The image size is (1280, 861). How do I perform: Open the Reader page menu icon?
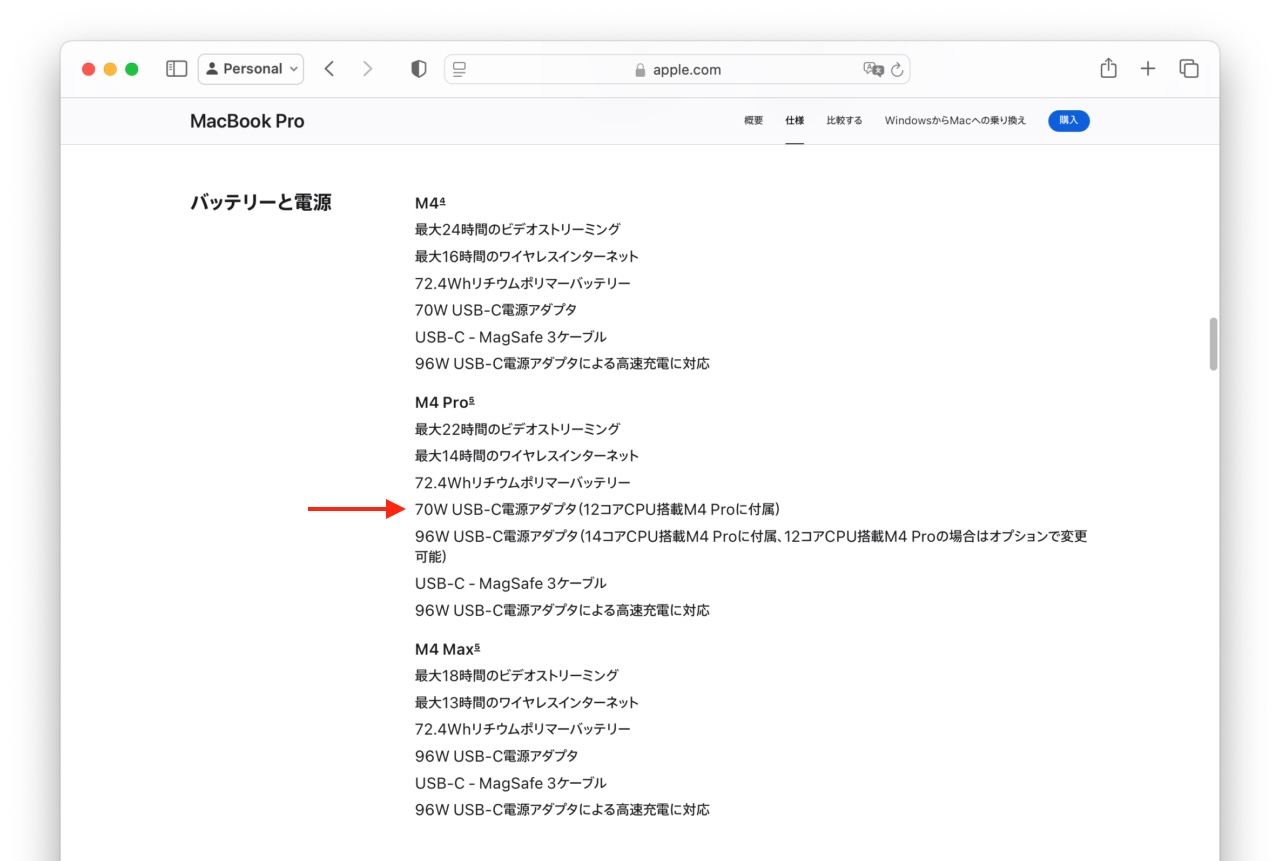click(460, 69)
